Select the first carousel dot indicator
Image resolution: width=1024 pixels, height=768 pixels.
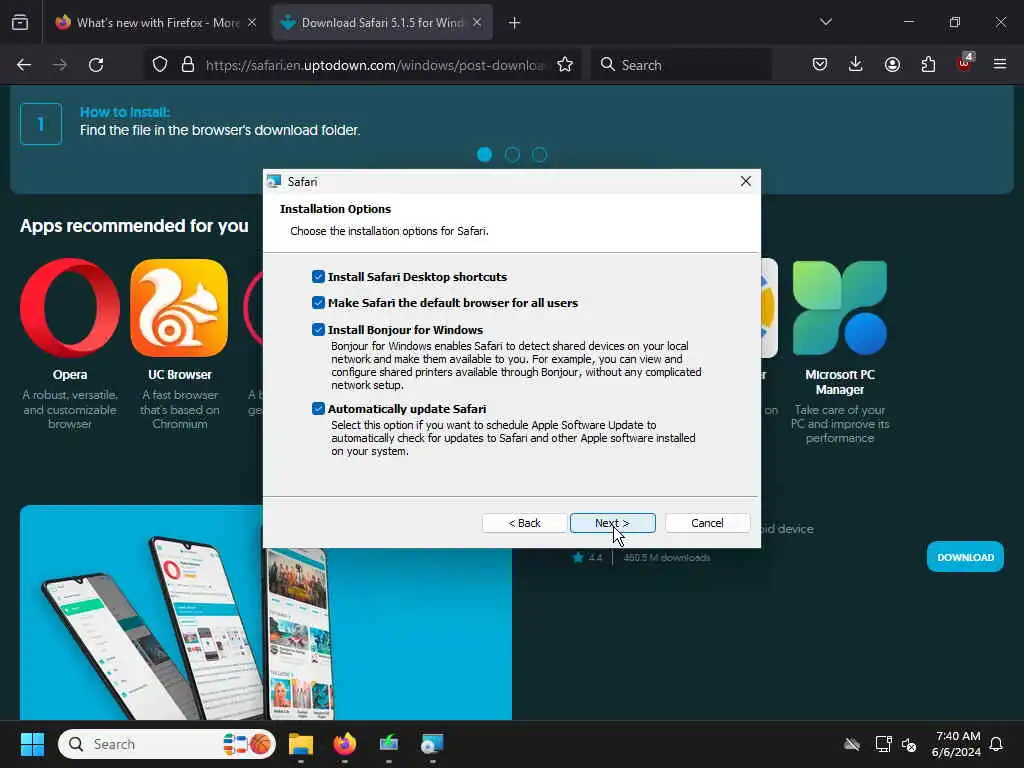[485, 155]
